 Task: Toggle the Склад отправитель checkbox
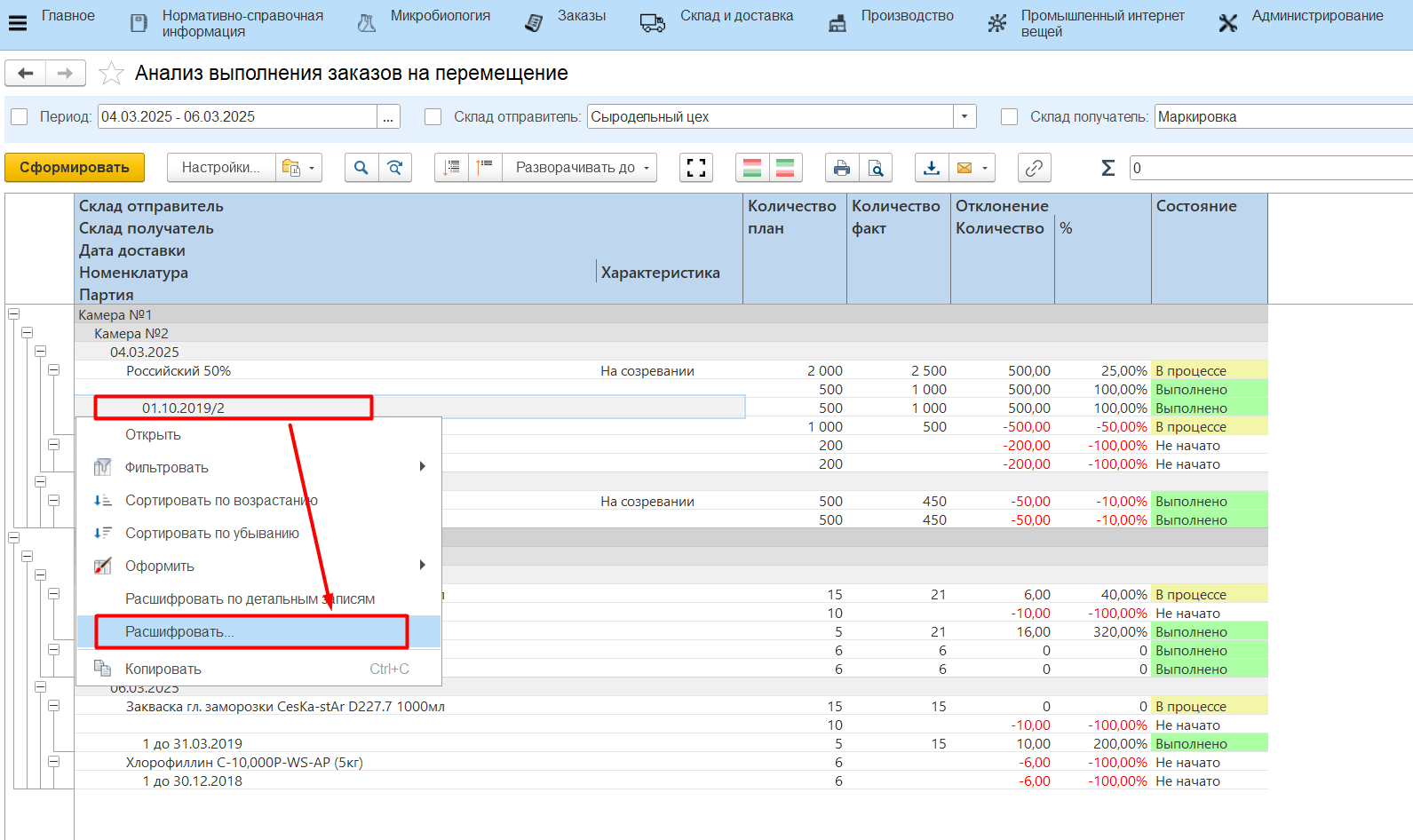pos(433,117)
